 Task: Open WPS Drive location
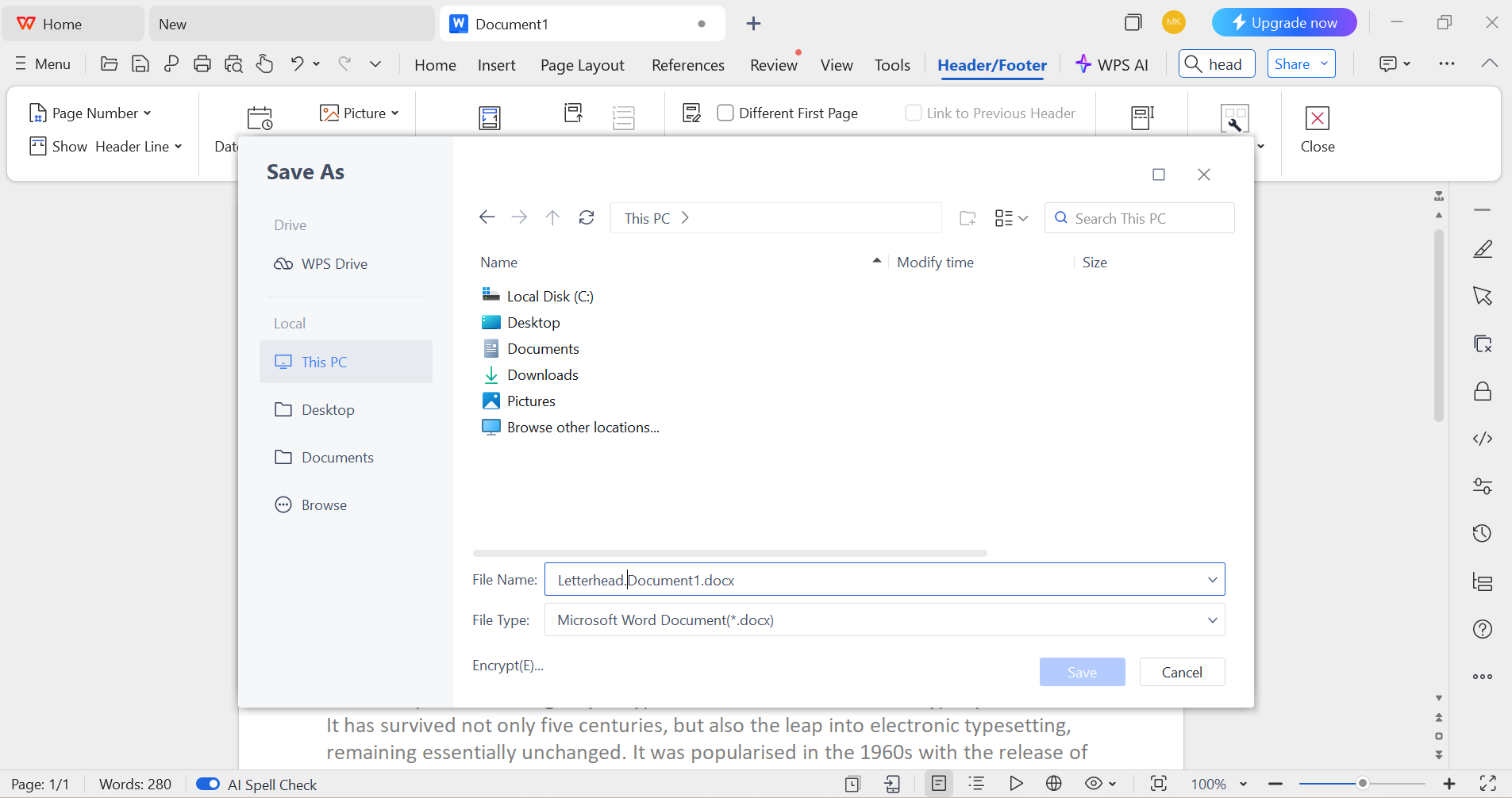[x=333, y=264]
